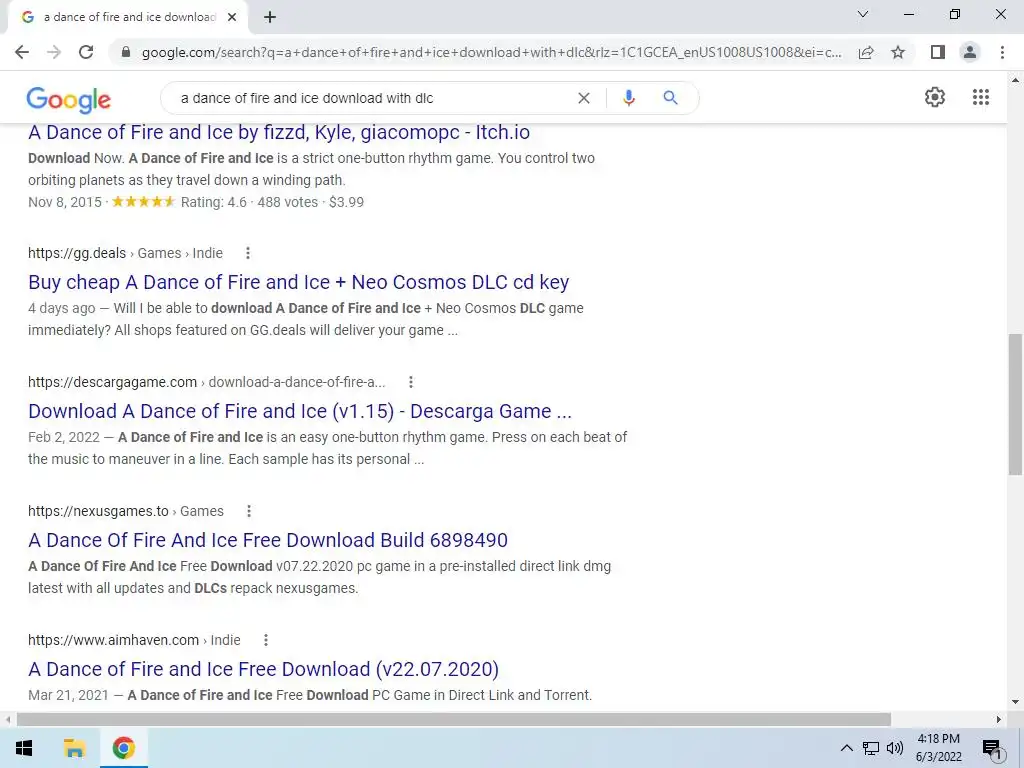Go back to the previous page
The image size is (1024, 768).
[22, 52]
